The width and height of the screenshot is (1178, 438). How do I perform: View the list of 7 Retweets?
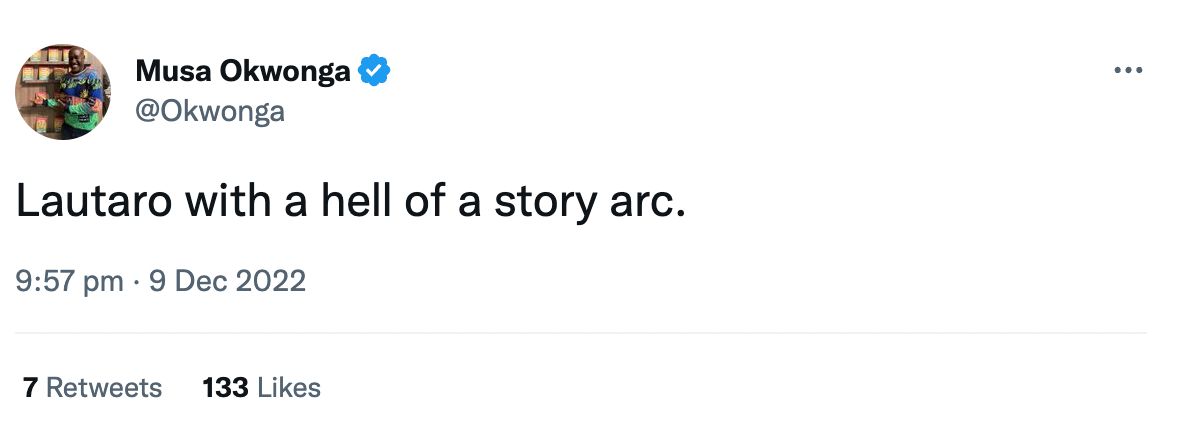coord(92,387)
